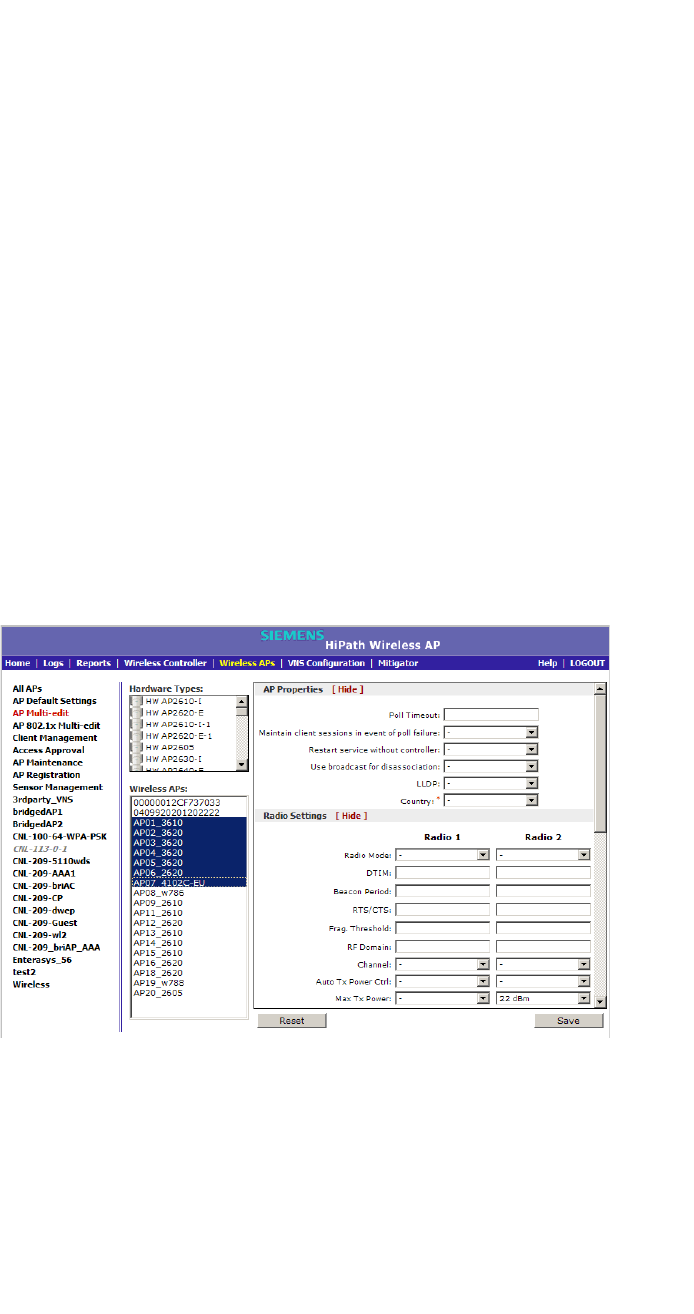The width and height of the screenshot is (694, 1314).
Task: Click the RF Domain field for Radio 1
Action: [442, 947]
